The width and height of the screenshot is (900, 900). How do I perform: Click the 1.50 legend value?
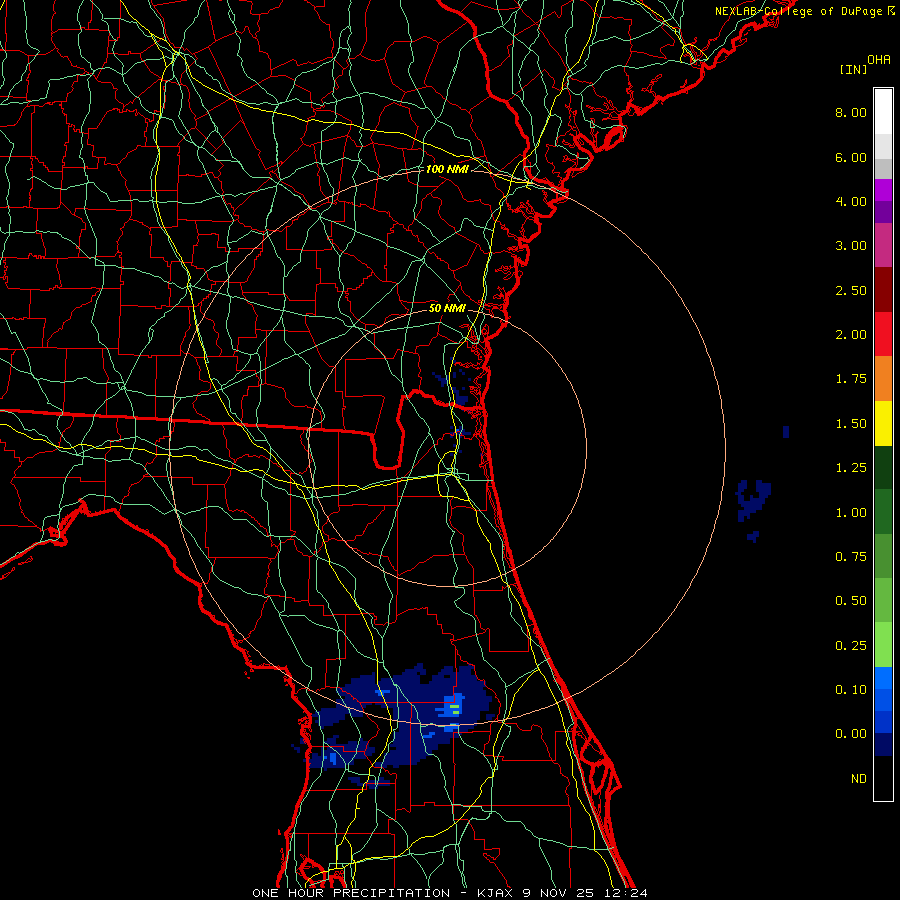point(851,424)
